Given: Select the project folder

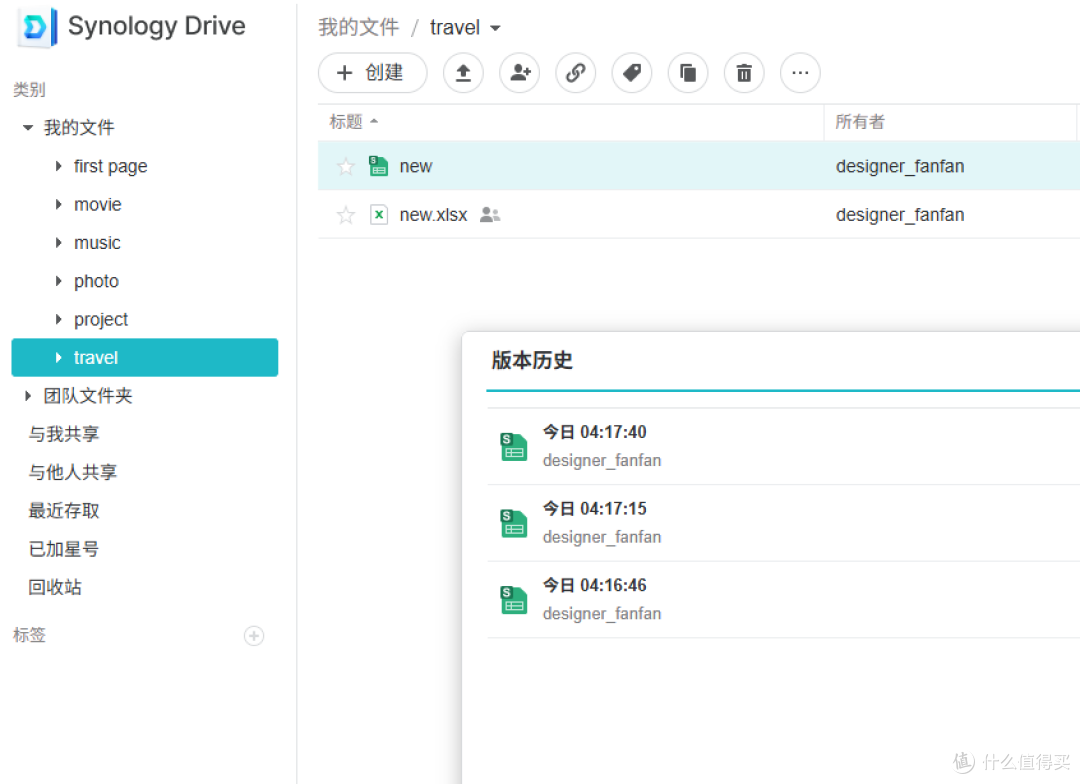Looking at the screenshot, I should click(101, 319).
